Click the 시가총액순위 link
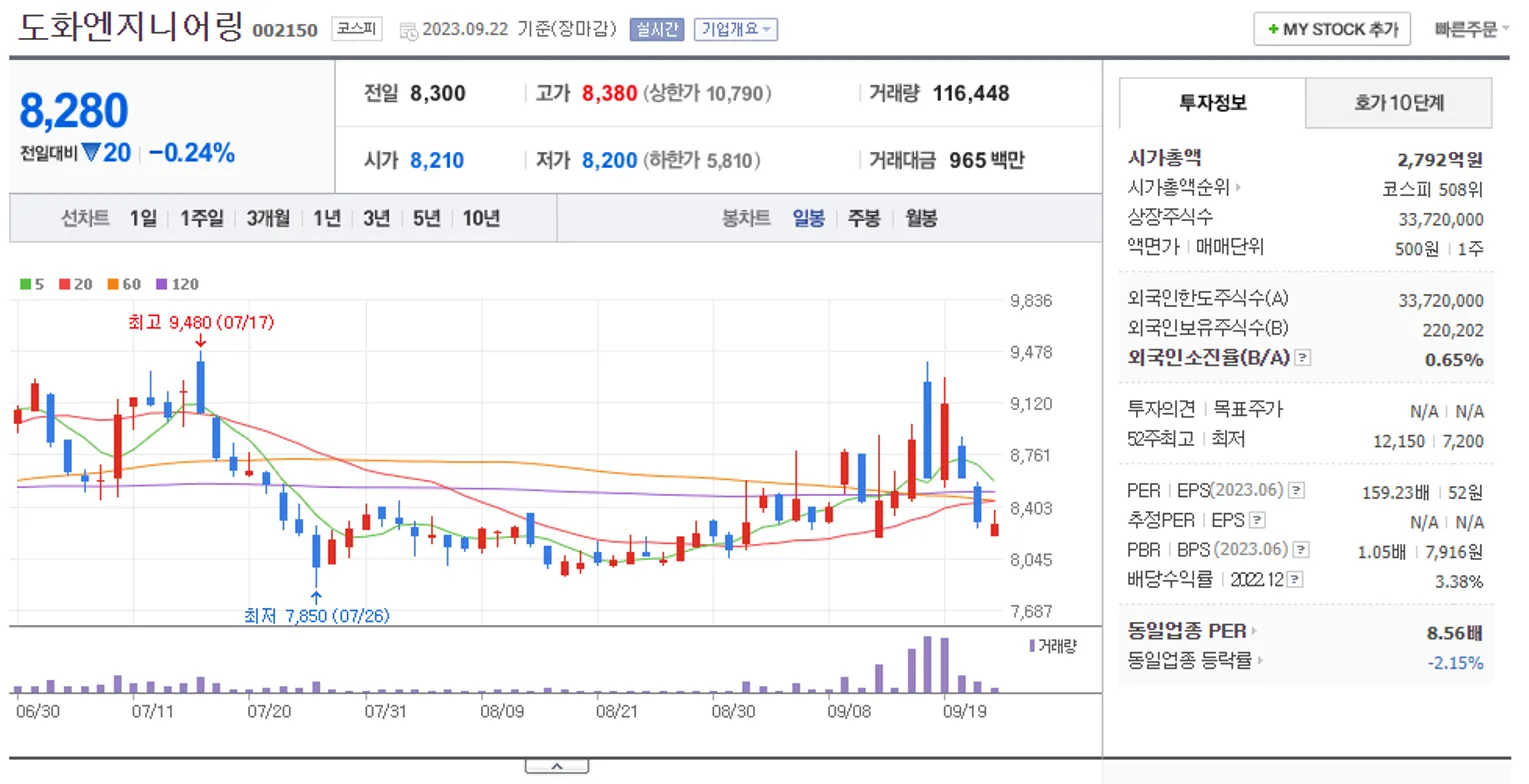The width and height of the screenshot is (1529, 784). pyautogui.click(x=1178, y=188)
